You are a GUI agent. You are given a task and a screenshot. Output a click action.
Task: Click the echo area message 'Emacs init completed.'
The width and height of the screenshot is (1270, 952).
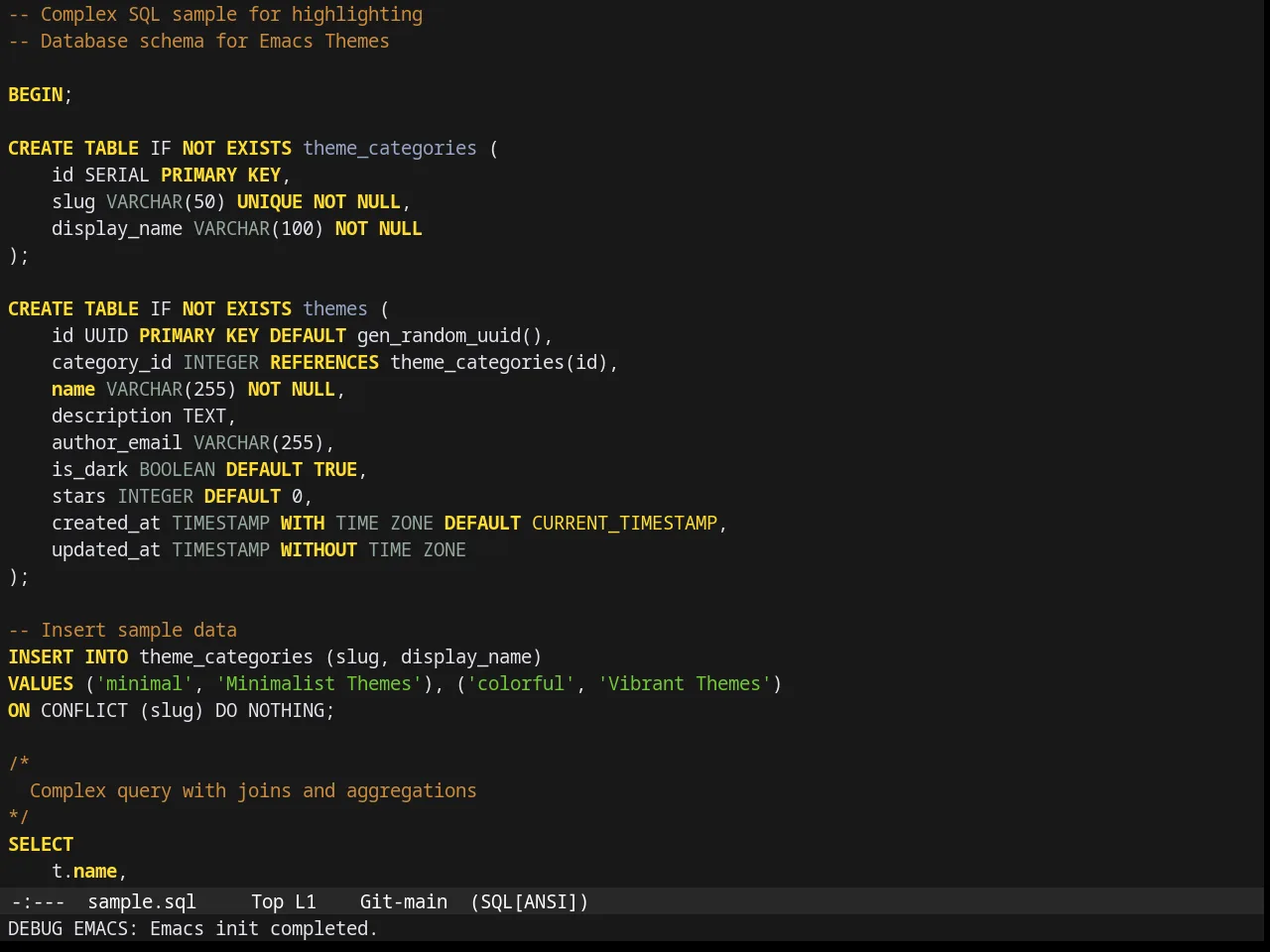click(x=264, y=928)
